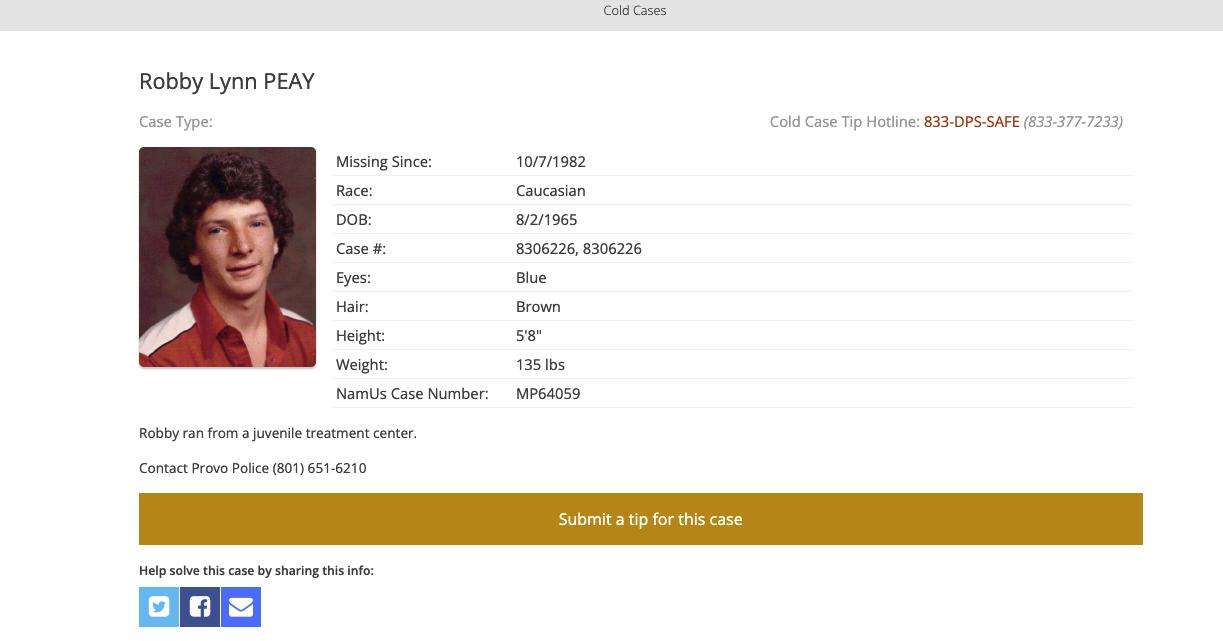Viewport: 1223px width, 641px height.
Task: Select the Height 5'8" row
Action: coord(529,335)
